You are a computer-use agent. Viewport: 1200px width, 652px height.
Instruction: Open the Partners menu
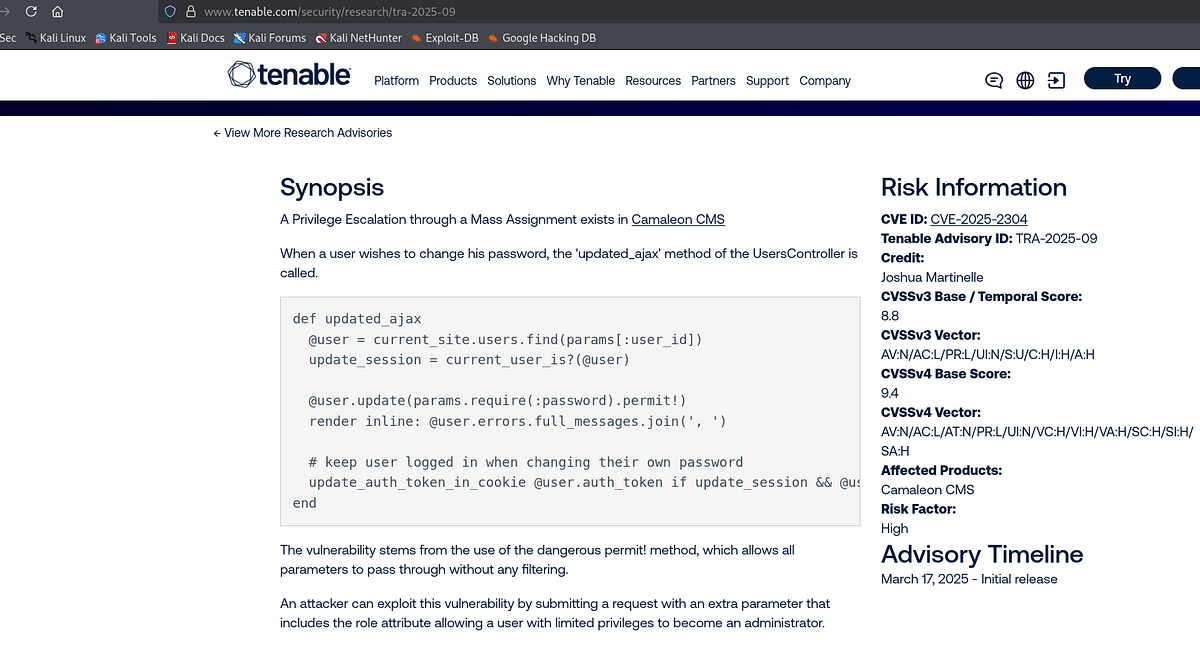tap(713, 81)
